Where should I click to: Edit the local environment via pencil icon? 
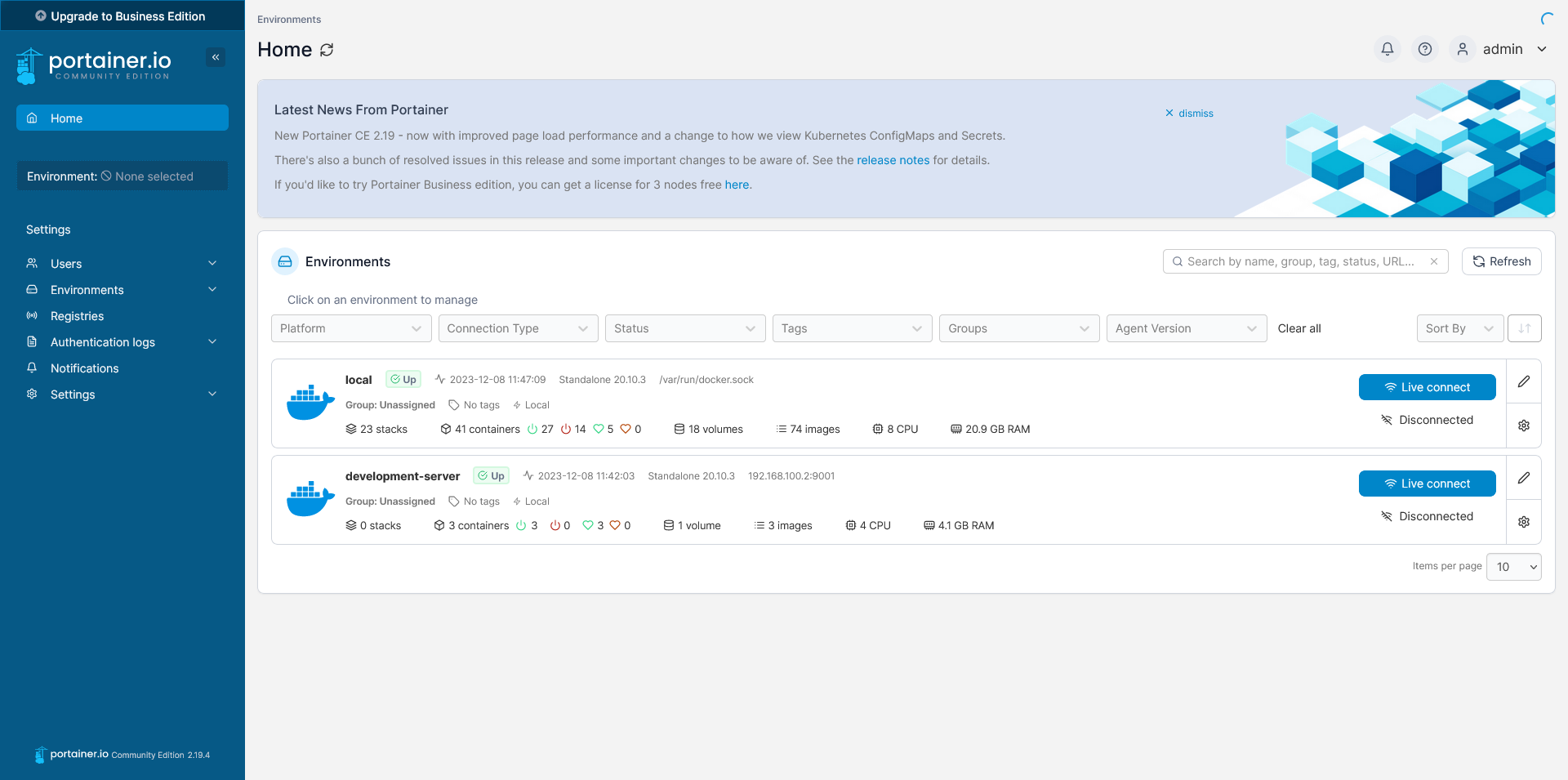tap(1523, 381)
